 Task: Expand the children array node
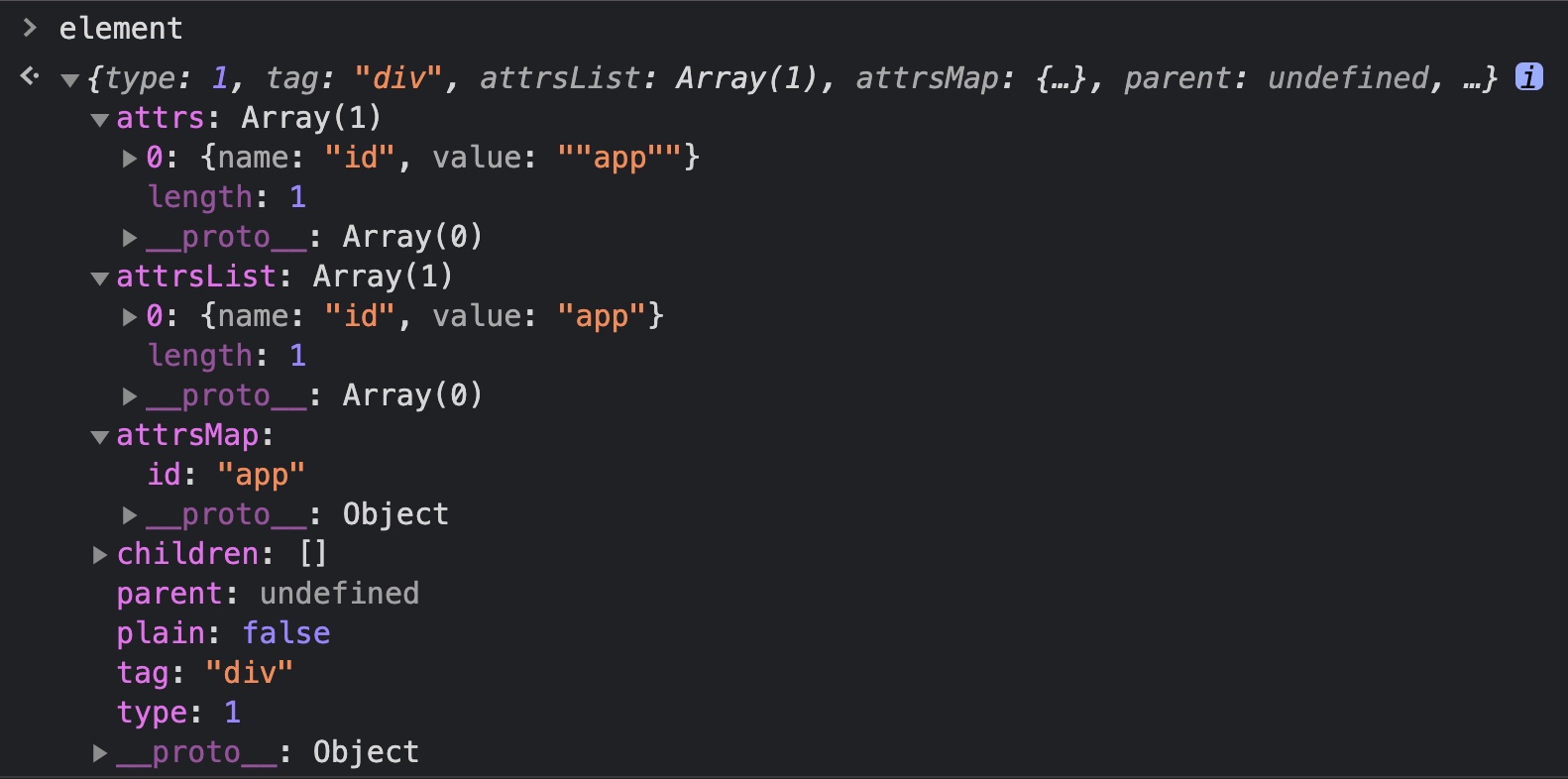click(99, 554)
